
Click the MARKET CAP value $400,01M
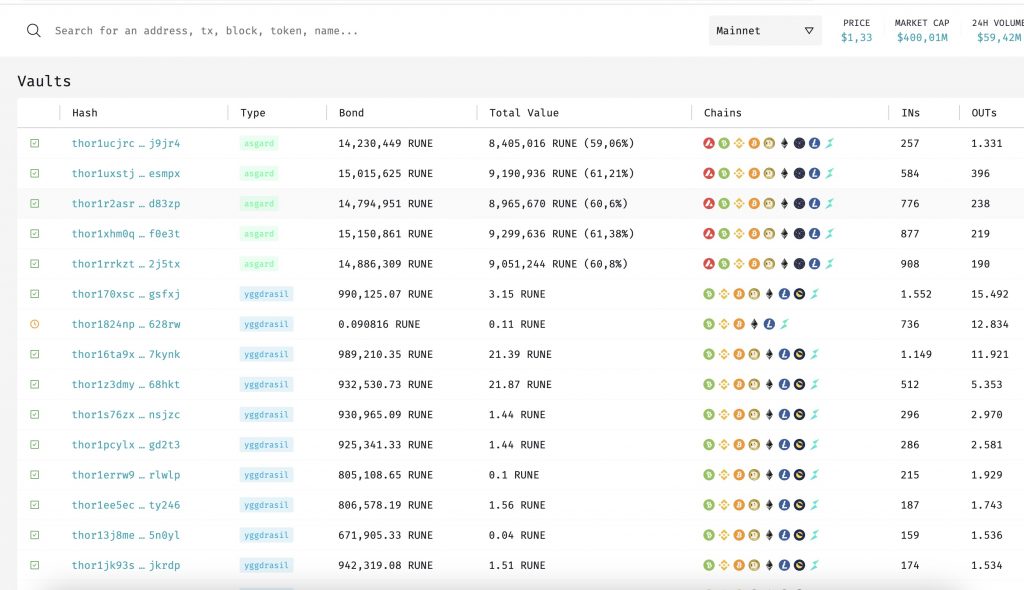[x=922, y=37]
